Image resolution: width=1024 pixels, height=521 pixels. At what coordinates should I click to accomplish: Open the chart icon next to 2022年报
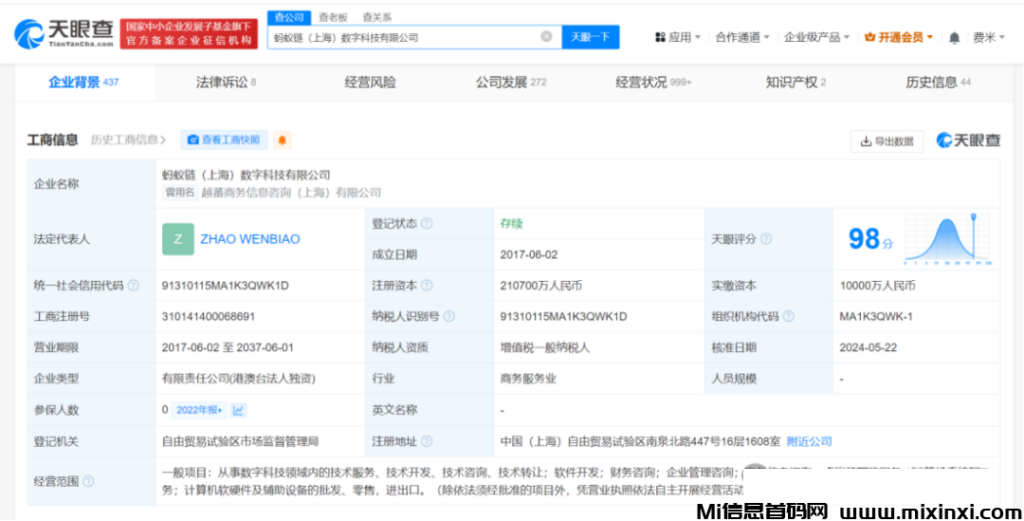click(x=239, y=410)
